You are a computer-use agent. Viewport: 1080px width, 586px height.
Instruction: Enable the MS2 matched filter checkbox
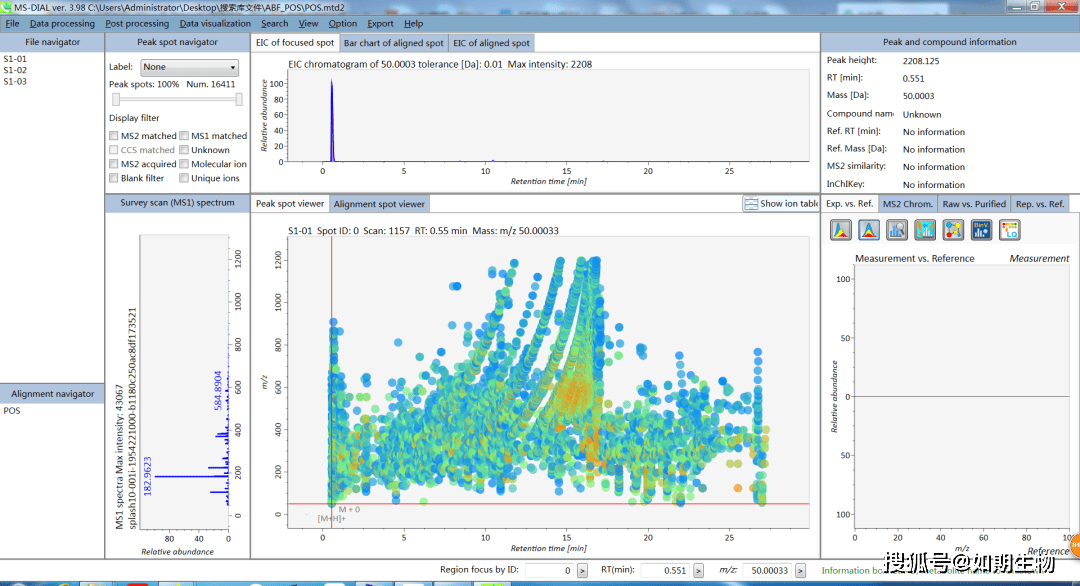point(114,136)
